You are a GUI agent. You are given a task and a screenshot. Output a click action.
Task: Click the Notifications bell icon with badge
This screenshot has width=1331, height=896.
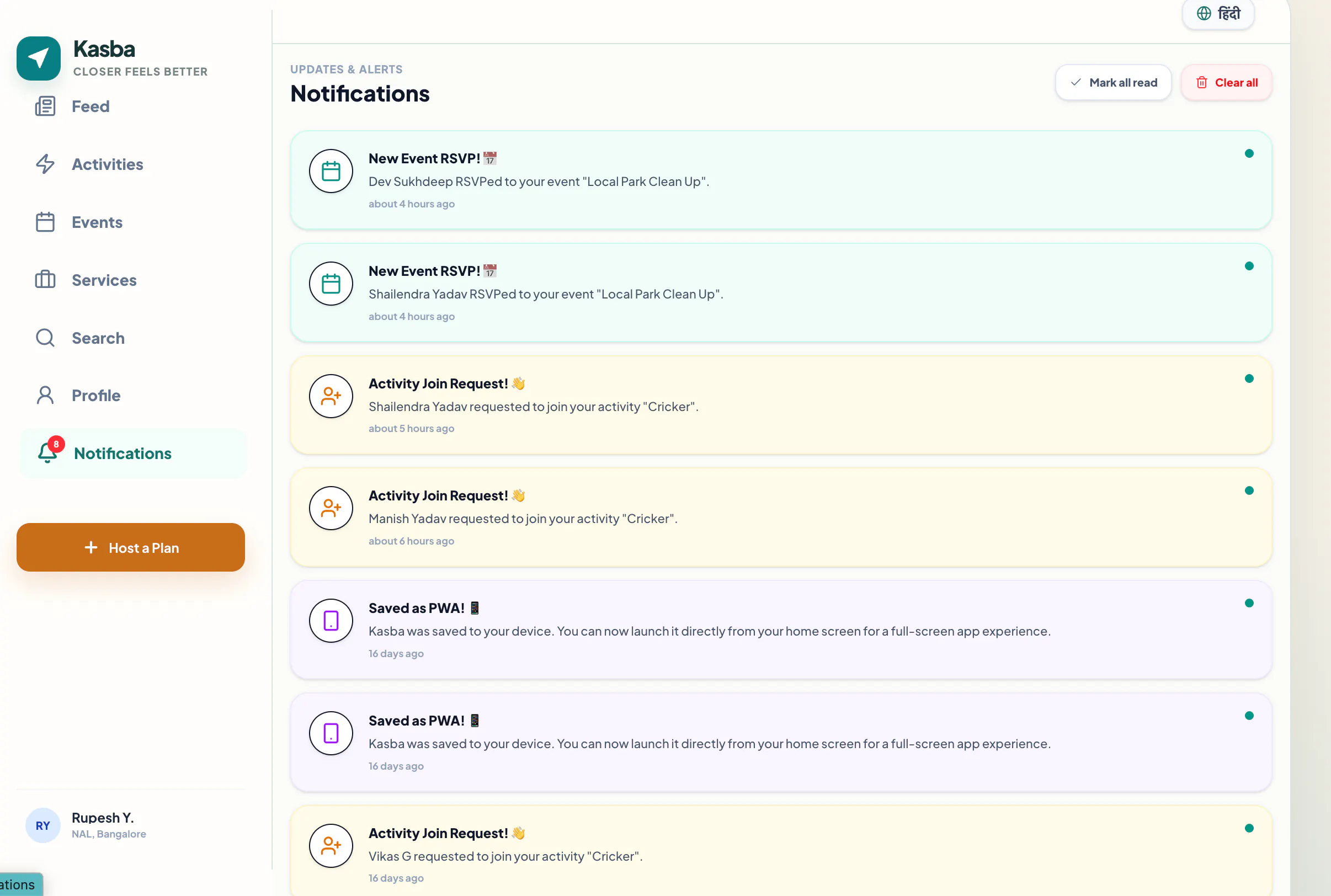(49, 451)
